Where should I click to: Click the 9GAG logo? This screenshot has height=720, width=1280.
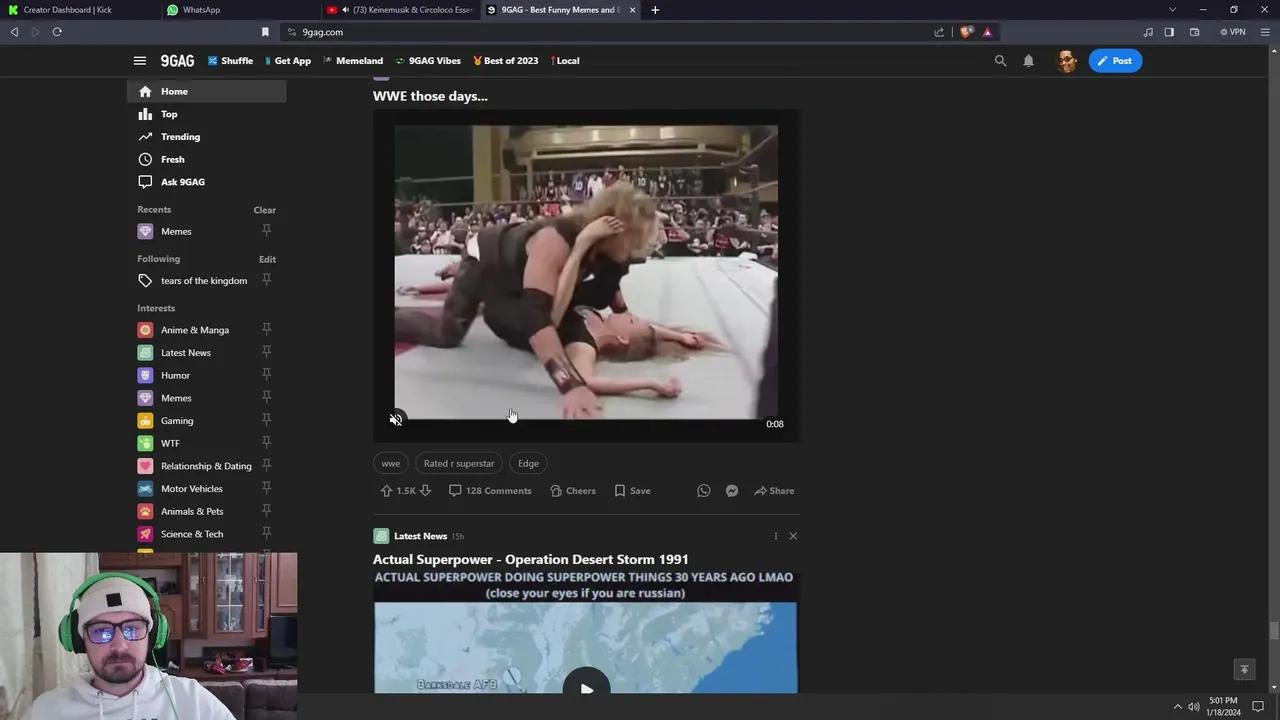pyautogui.click(x=177, y=61)
